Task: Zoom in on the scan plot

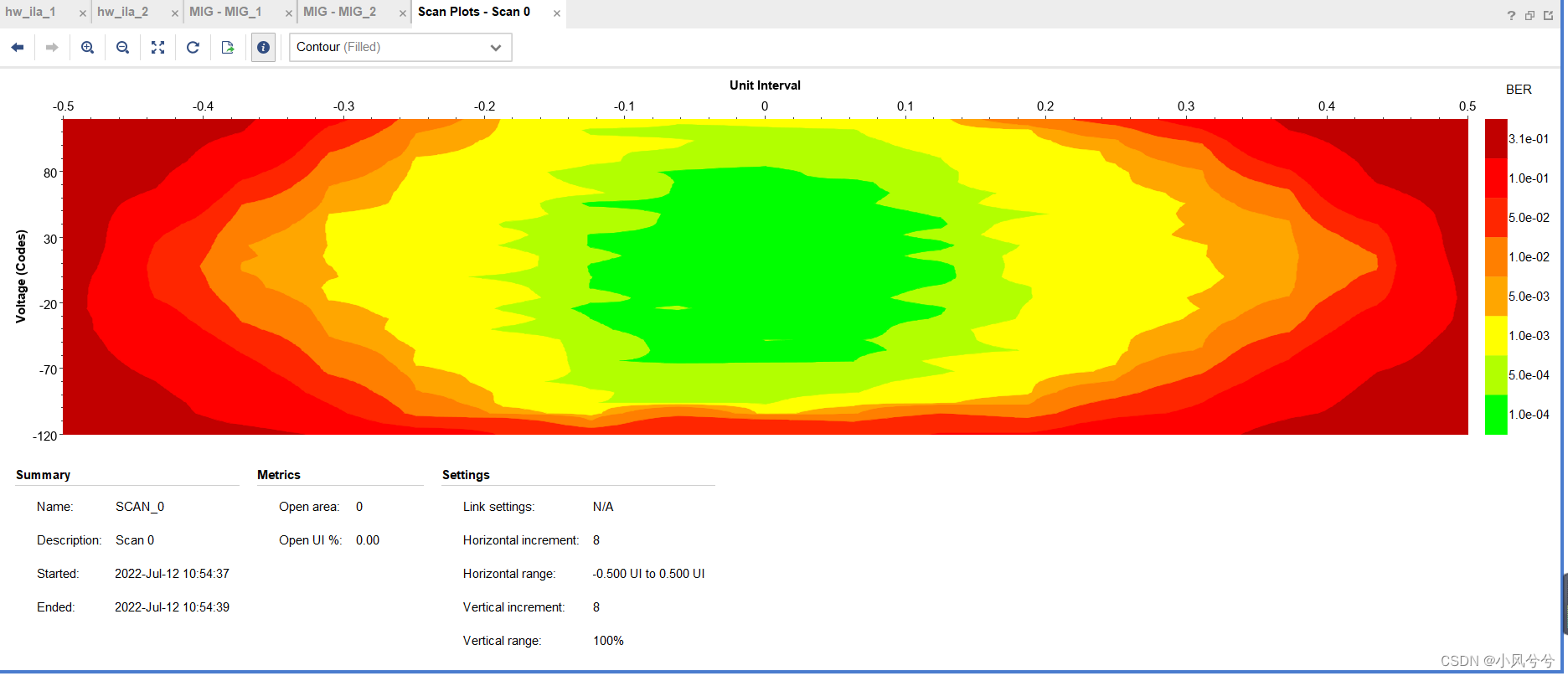Action: [x=87, y=48]
